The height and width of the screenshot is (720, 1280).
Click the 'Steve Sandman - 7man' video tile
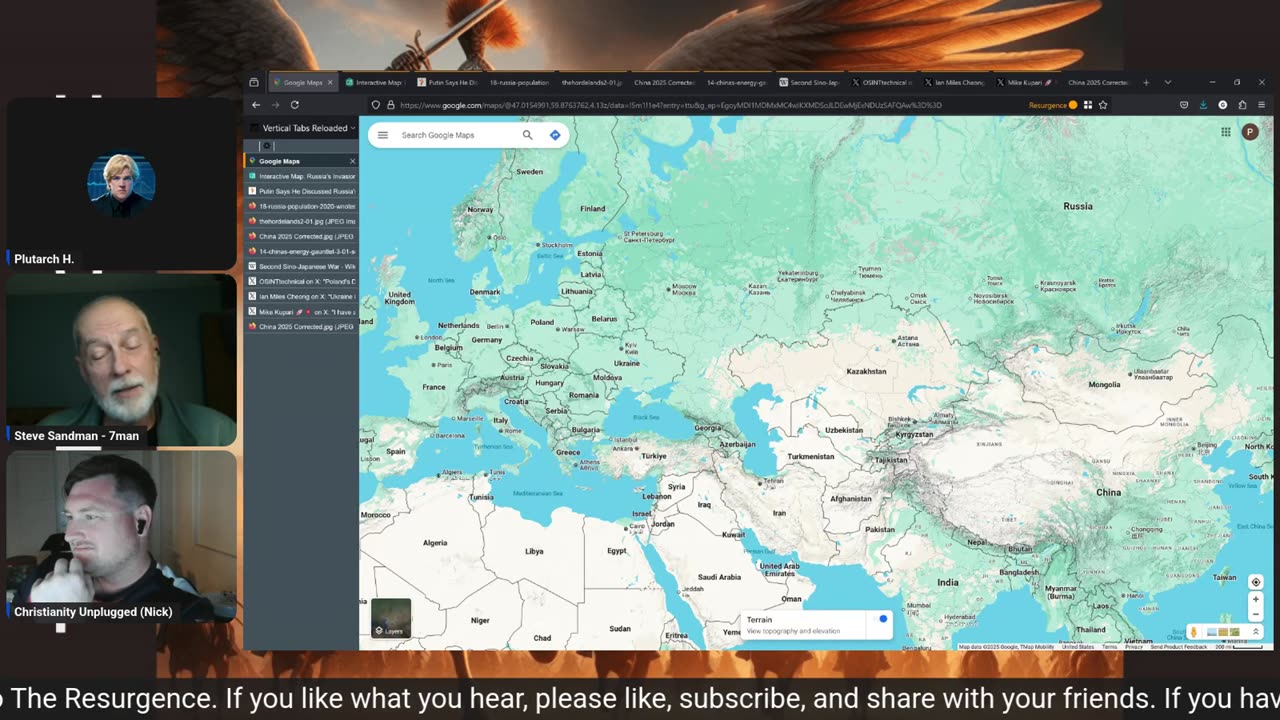point(121,360)
